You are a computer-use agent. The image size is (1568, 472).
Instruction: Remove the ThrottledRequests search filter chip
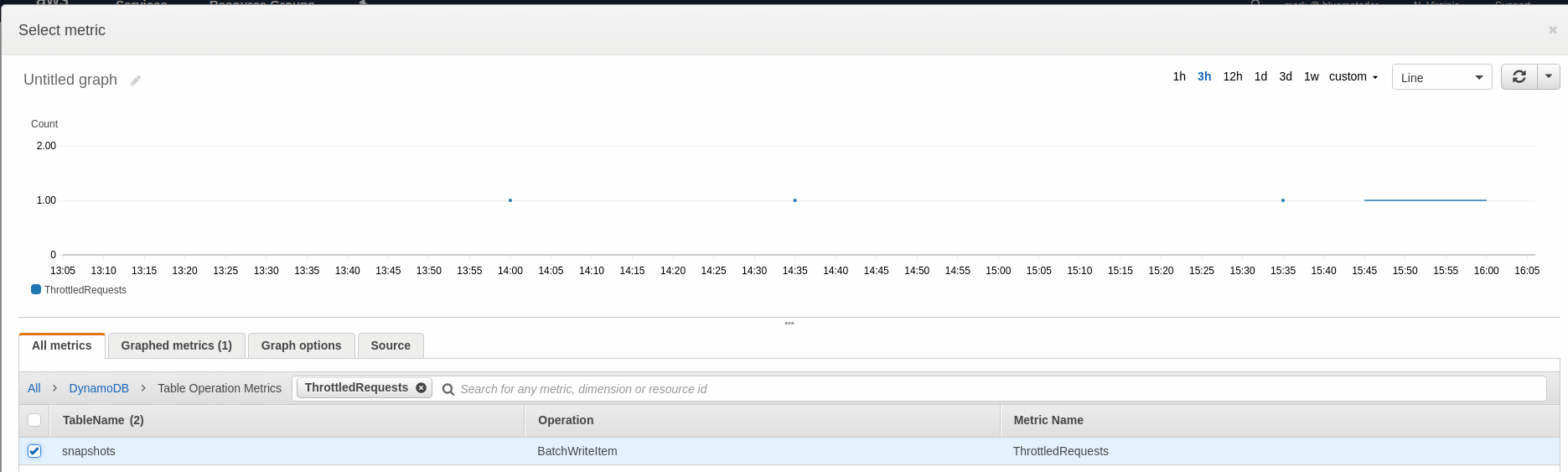click(421, 387)
